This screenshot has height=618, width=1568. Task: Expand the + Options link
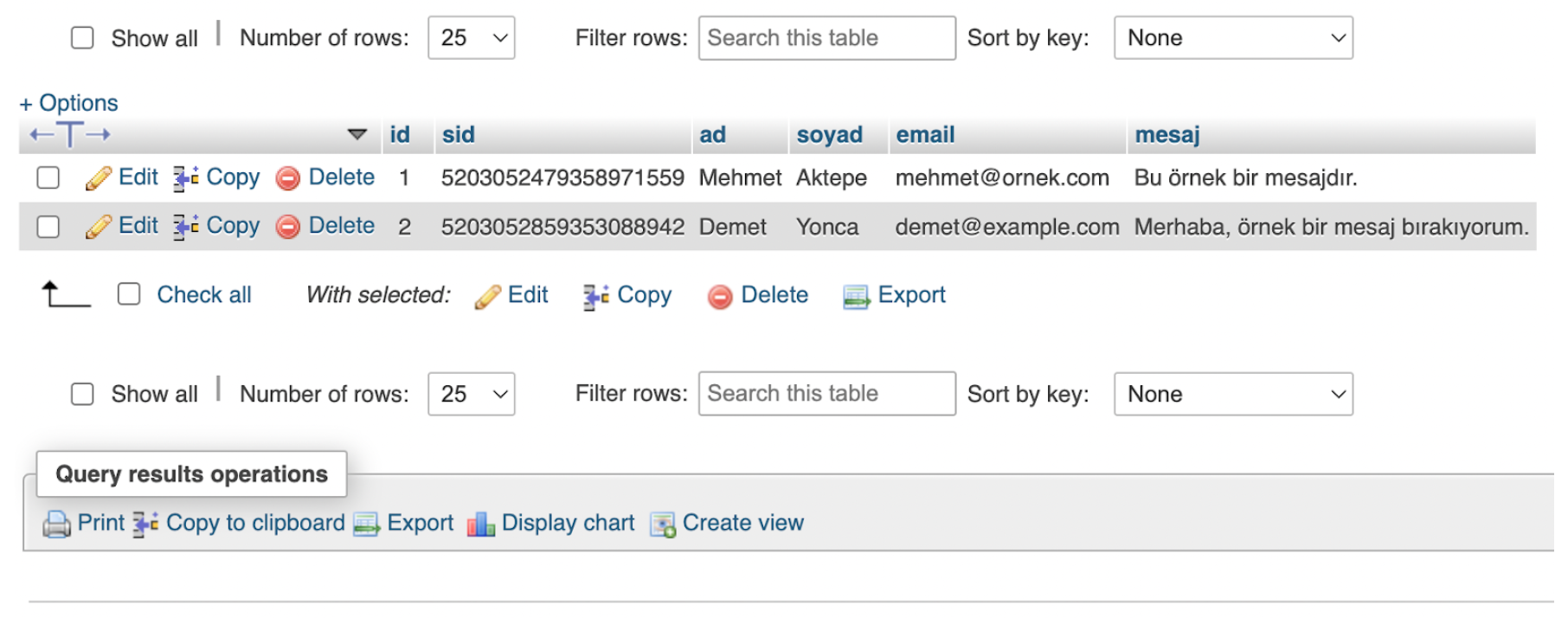pos(69,103)
